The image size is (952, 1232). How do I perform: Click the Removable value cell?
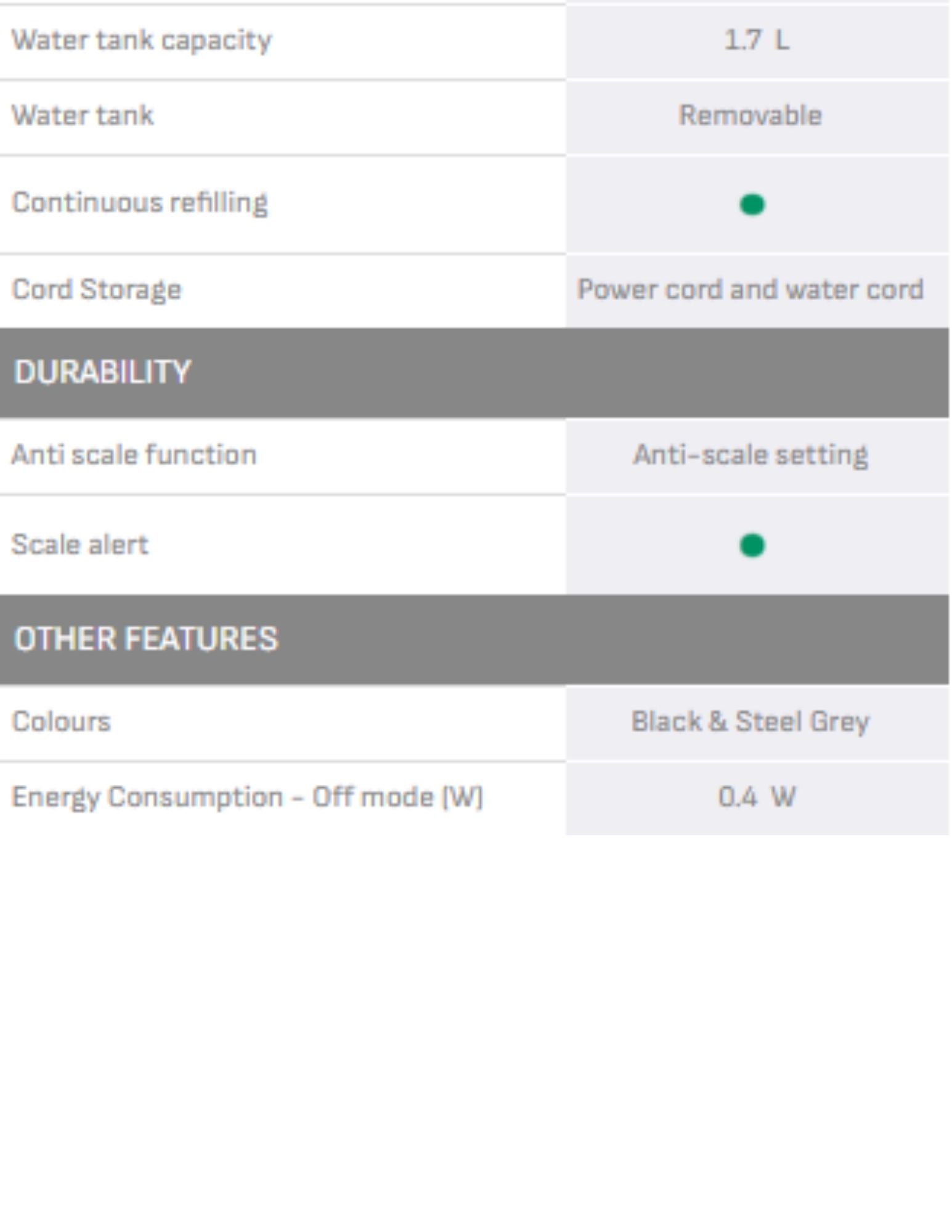(x=750, y=116)
